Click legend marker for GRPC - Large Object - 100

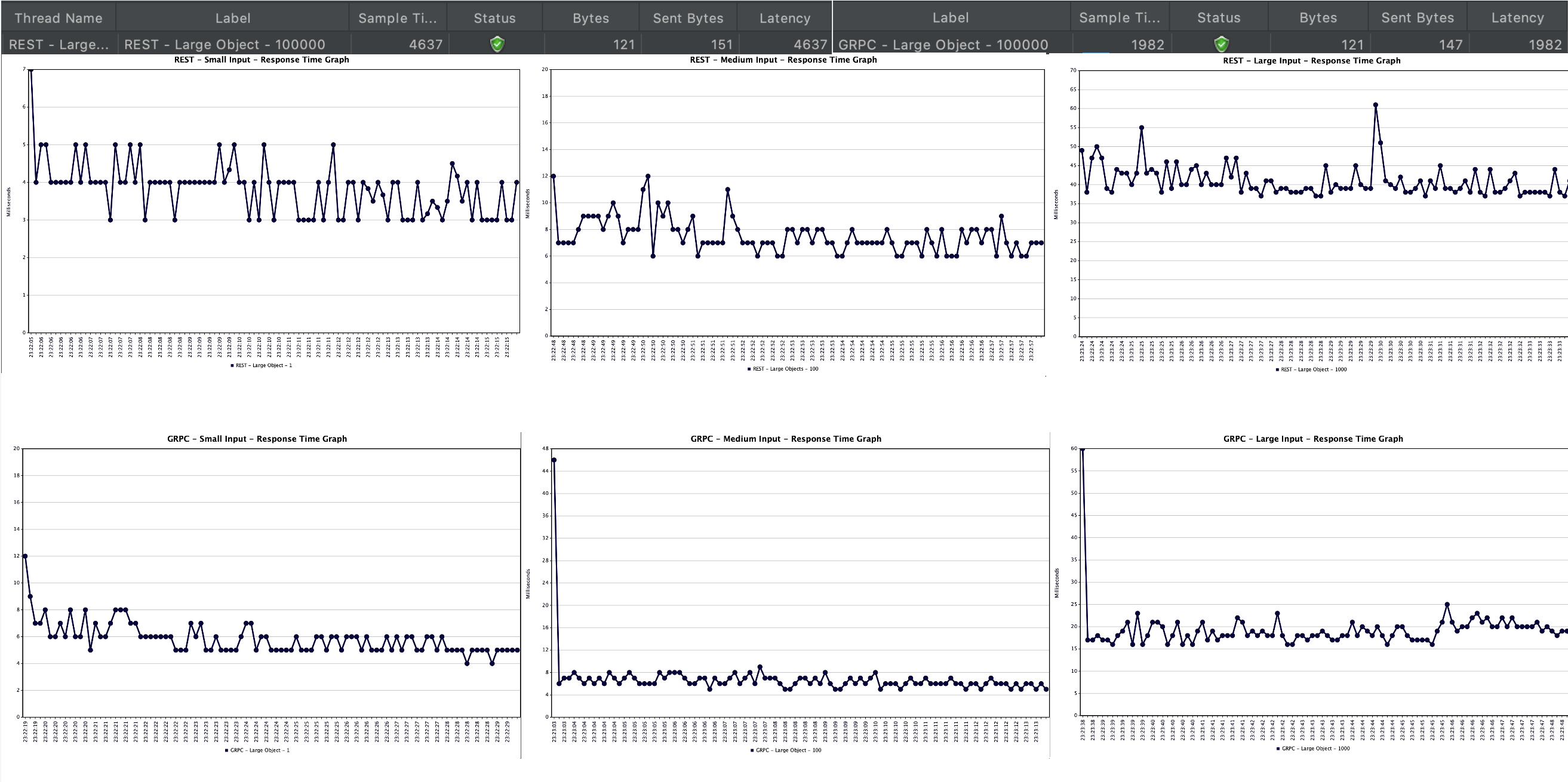pos(752,750)
